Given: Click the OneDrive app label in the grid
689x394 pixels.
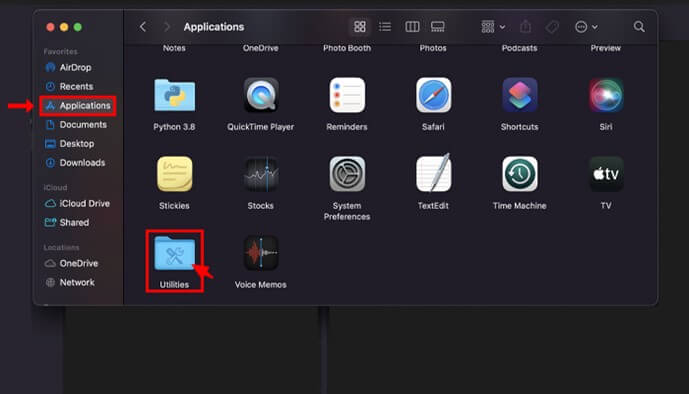Looking at the screenshot, I should point(261,48).
